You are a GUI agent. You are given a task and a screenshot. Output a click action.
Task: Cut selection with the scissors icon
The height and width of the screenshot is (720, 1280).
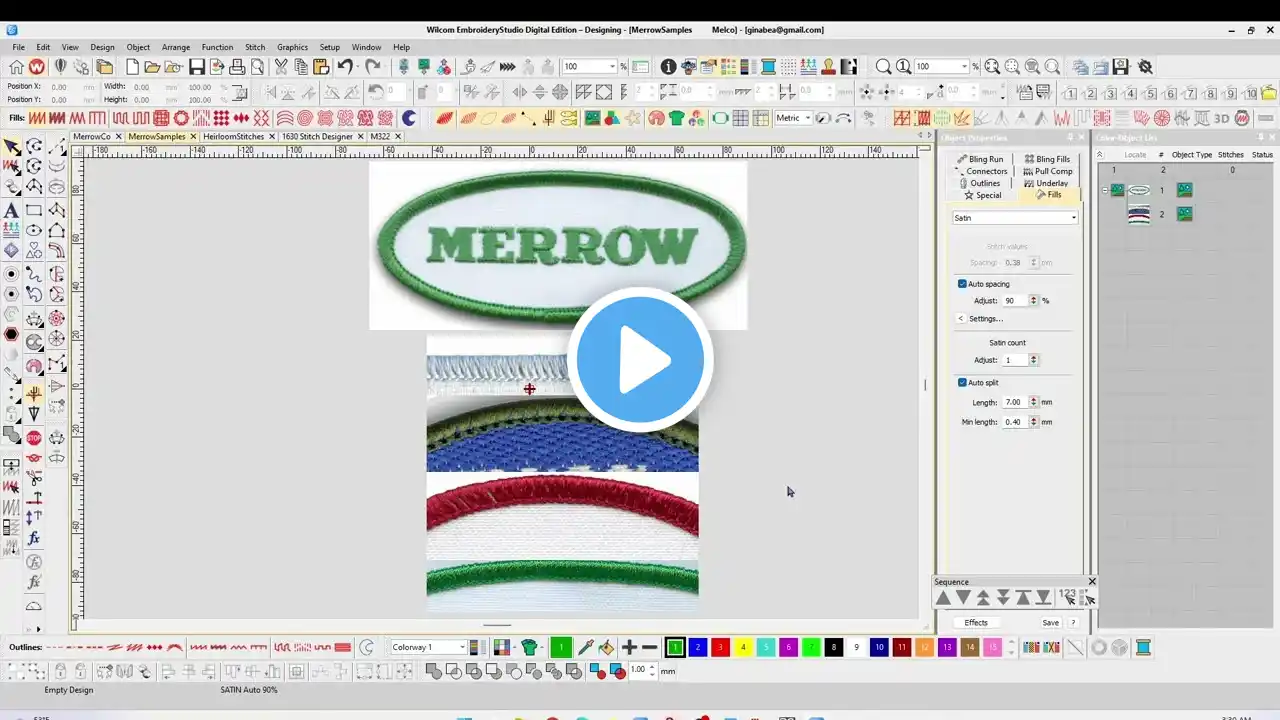(281, 67)
